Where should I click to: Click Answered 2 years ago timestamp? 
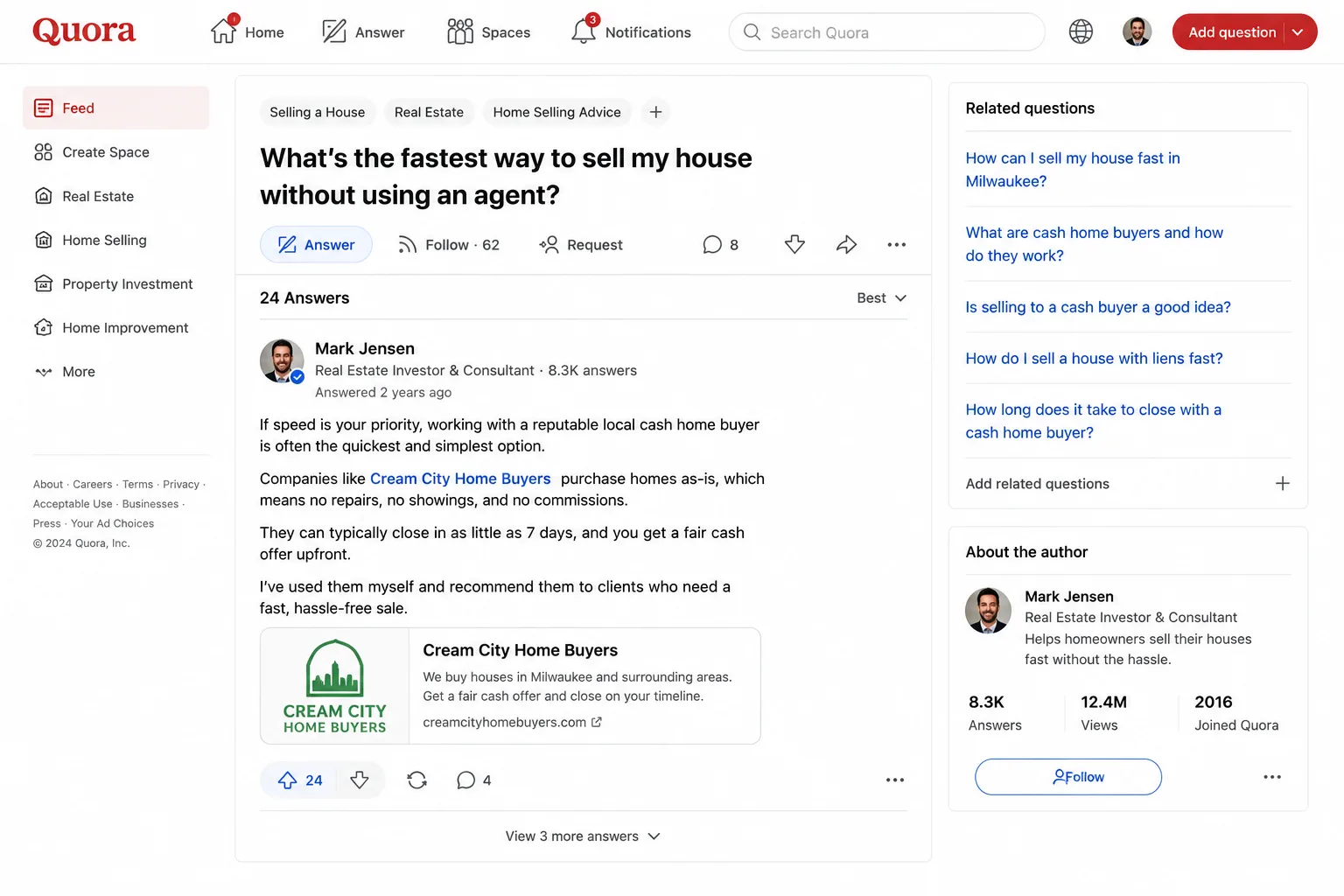[383, 392]
